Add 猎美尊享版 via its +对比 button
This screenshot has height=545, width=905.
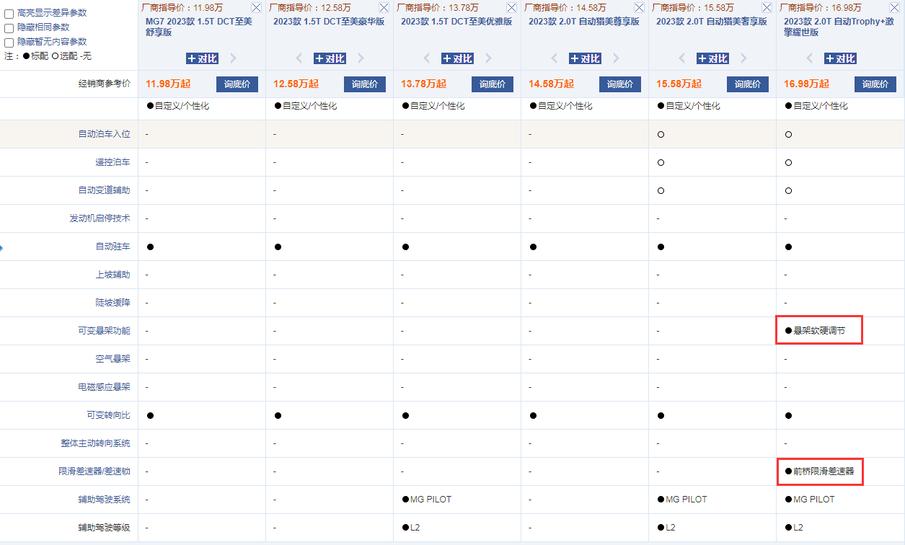(x=585, y=58)
